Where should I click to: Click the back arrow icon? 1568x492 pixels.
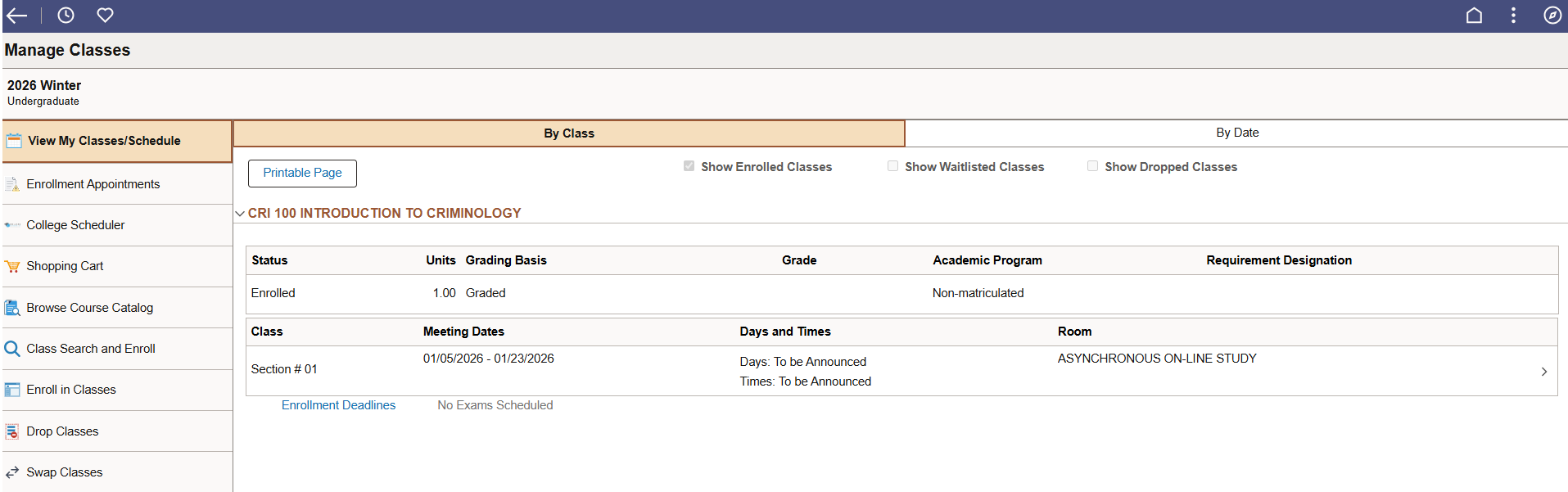(x=16, y=16)
